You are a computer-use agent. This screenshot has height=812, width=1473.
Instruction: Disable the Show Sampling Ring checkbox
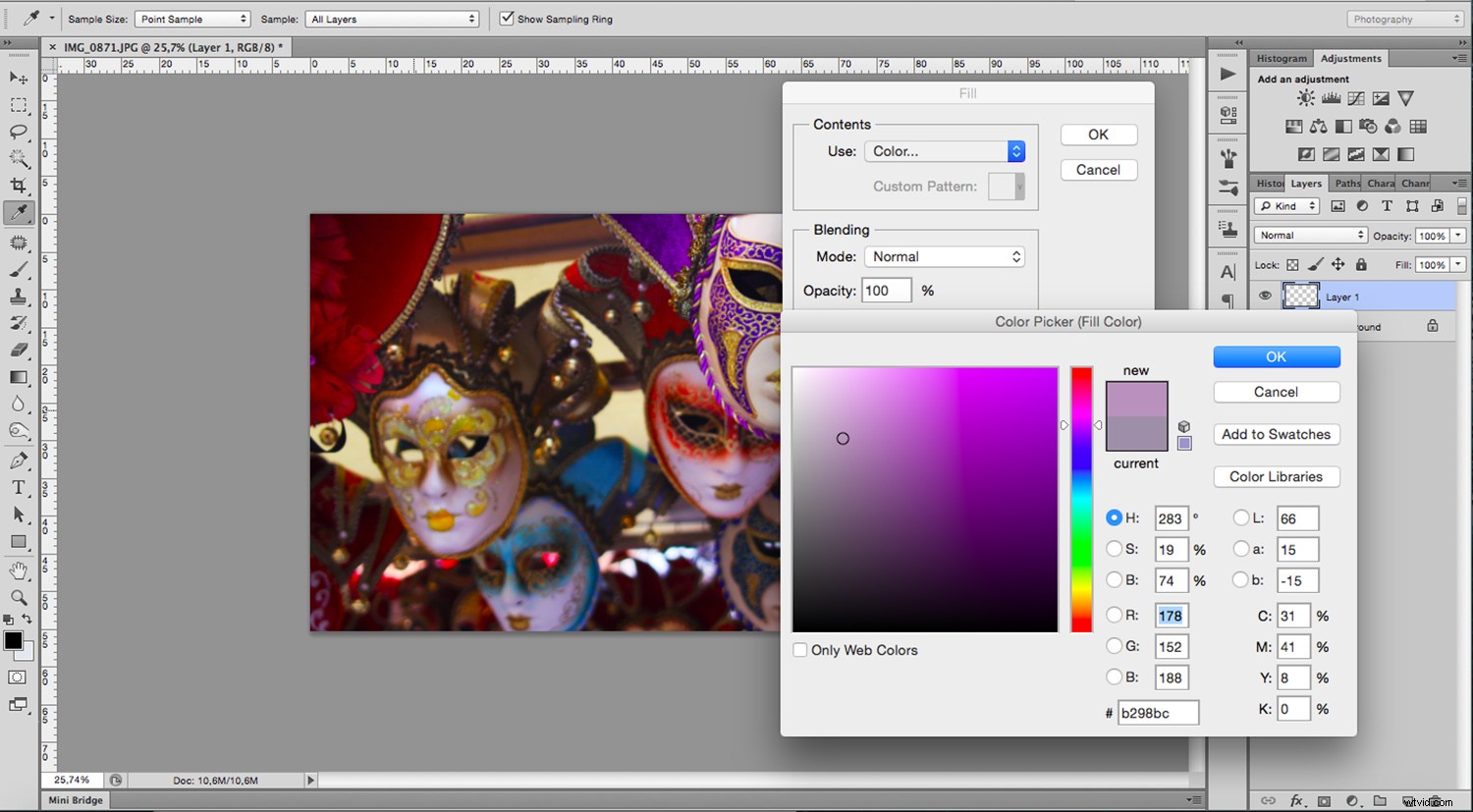(507, 18)
